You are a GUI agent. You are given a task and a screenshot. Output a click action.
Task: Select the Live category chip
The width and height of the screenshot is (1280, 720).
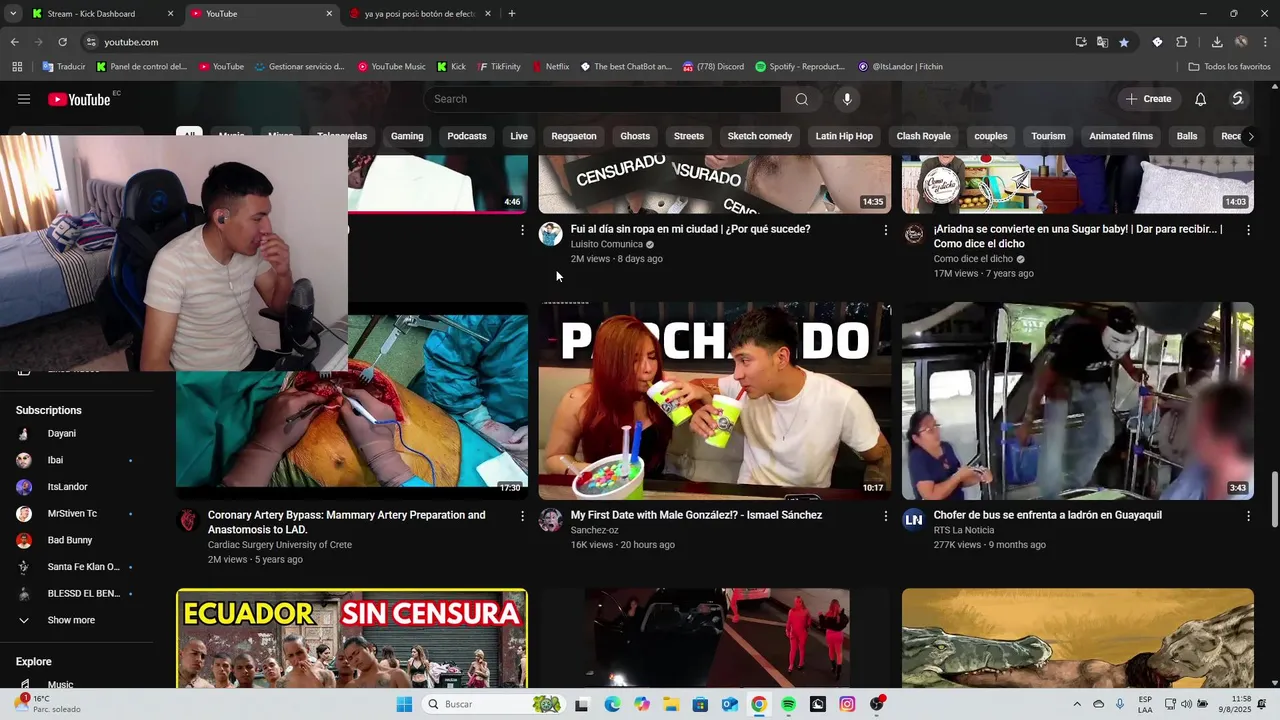[x=519, y=136]
